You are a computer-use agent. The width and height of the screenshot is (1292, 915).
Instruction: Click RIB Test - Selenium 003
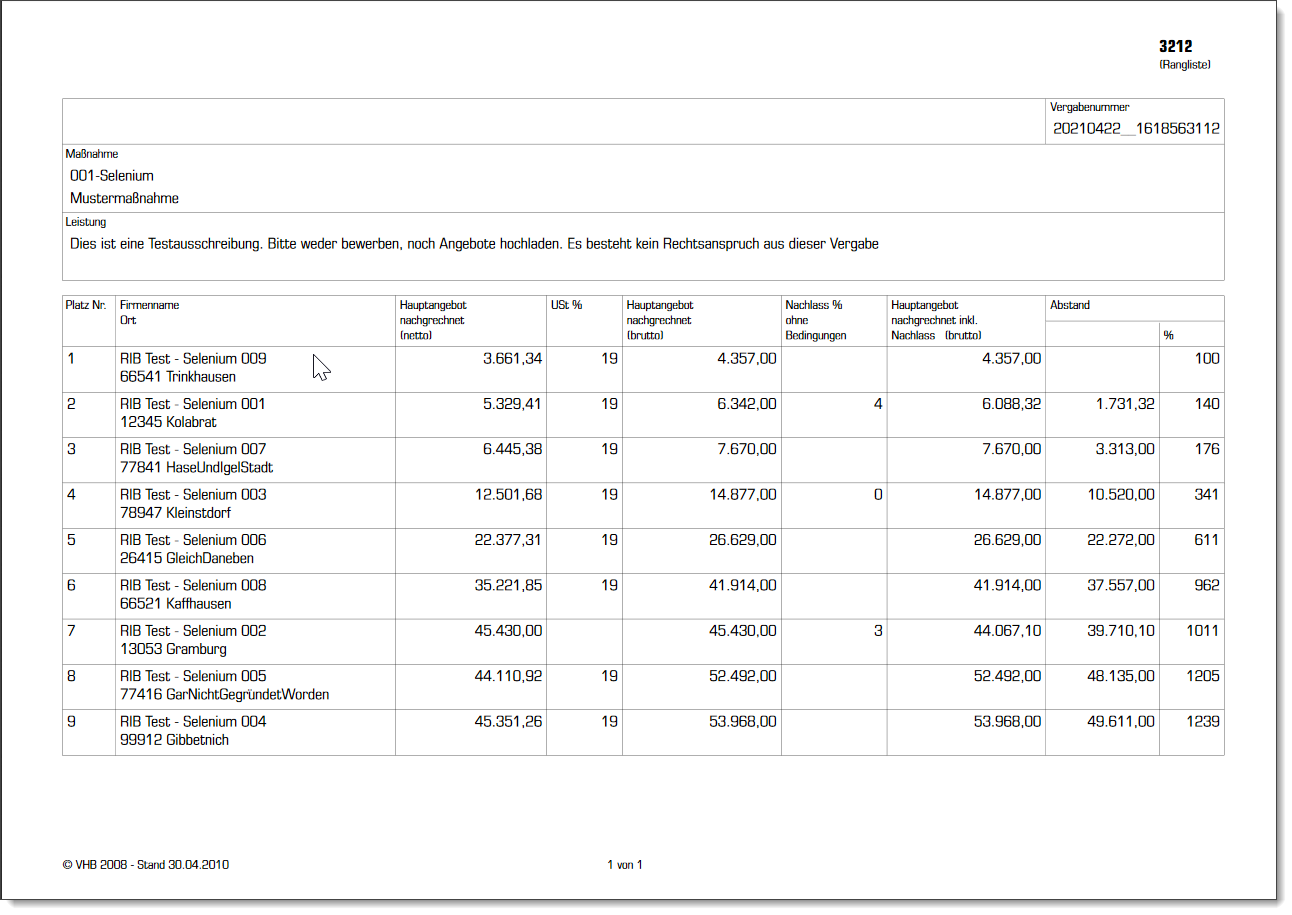[x=193, y=495]
